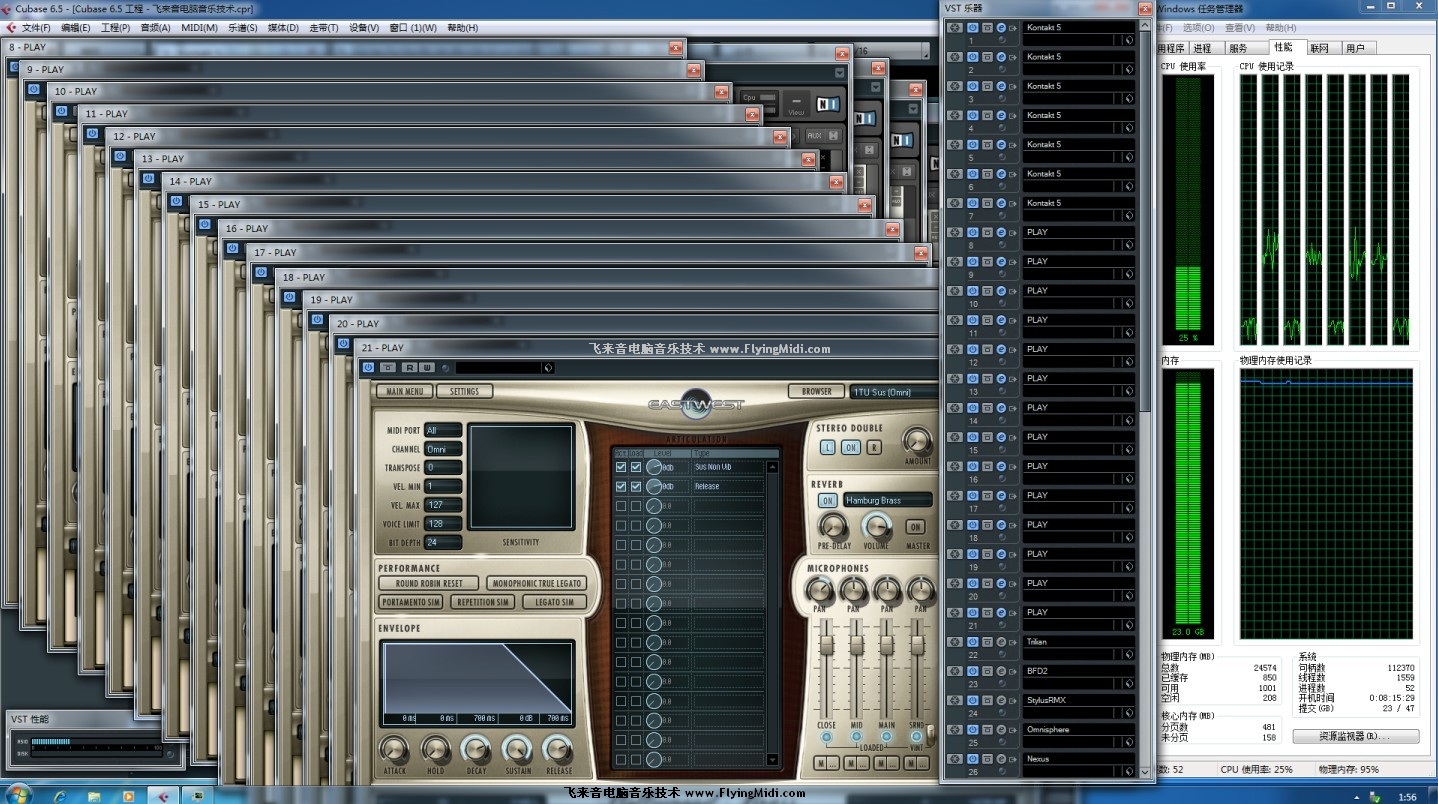
Task: Open the editor for the StylusRMX instrument
Action: tap(1001, 700)
